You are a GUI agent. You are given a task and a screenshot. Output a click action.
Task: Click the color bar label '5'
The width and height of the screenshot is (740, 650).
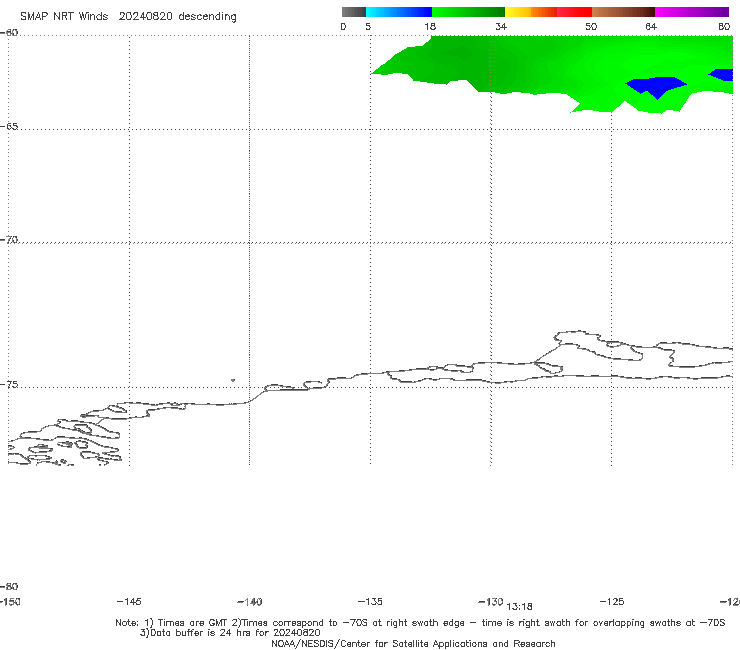coord(368,26)
